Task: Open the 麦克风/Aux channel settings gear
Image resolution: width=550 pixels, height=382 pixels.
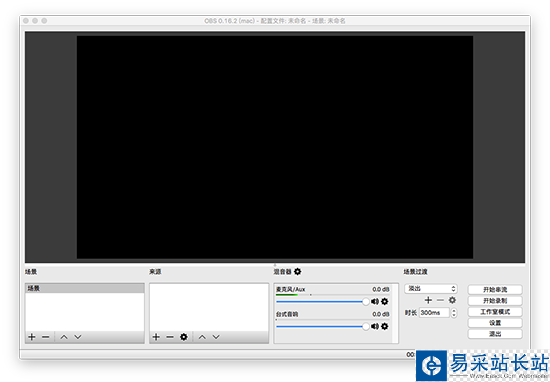Action: (x=385, y=302)
